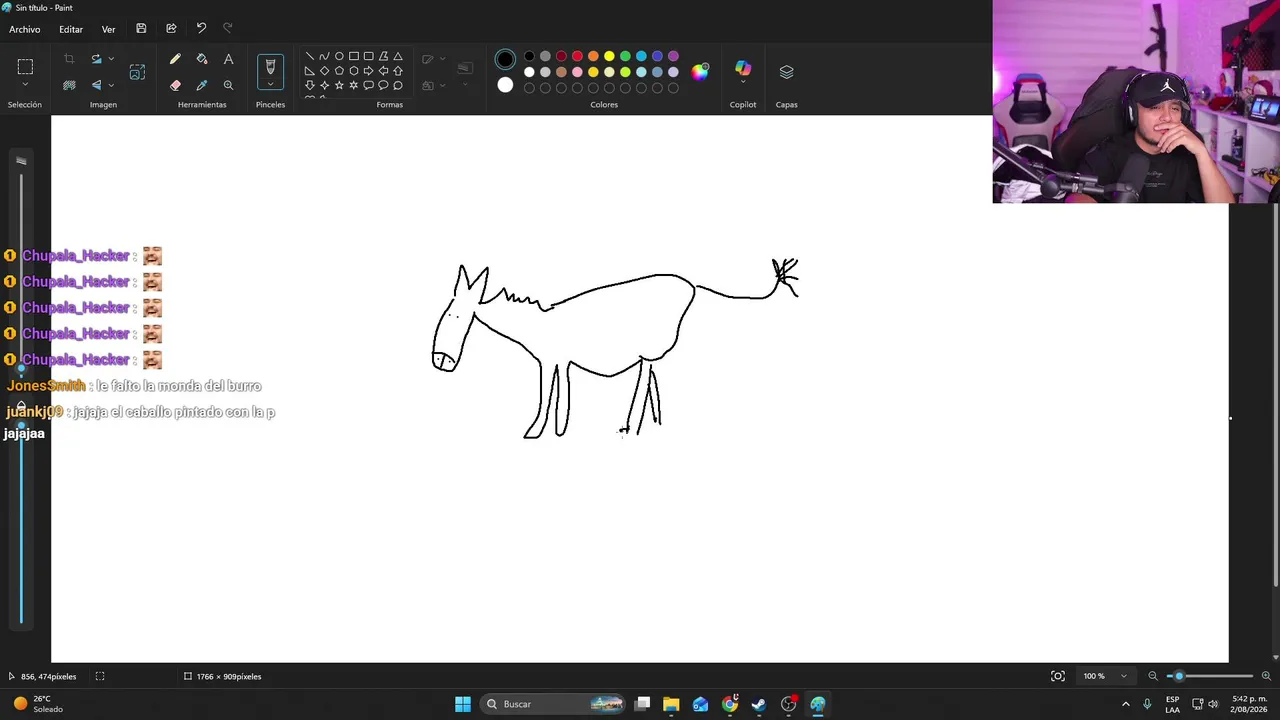
Task: Choose the green color swatch
Action: 625,56
